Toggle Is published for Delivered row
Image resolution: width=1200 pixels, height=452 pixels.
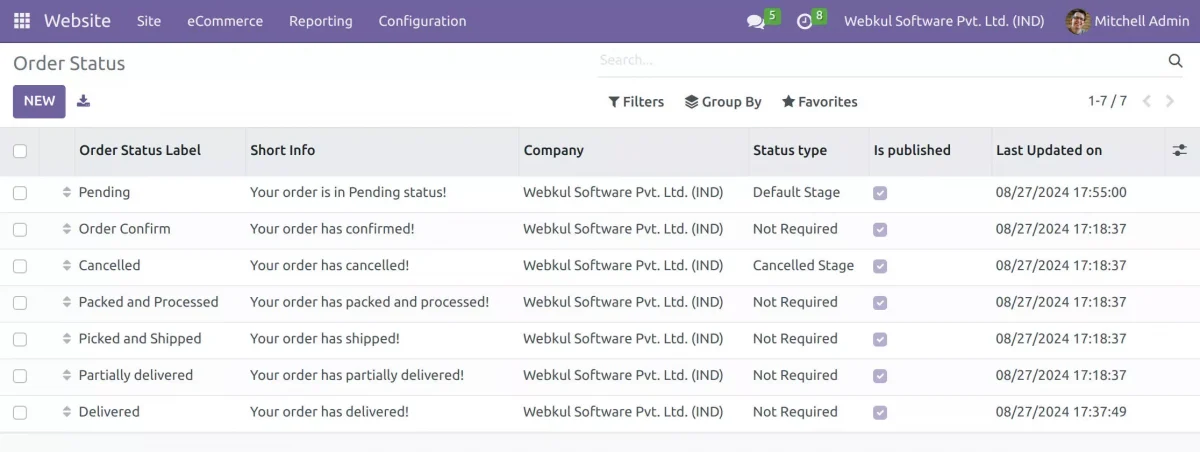[880, 412]
